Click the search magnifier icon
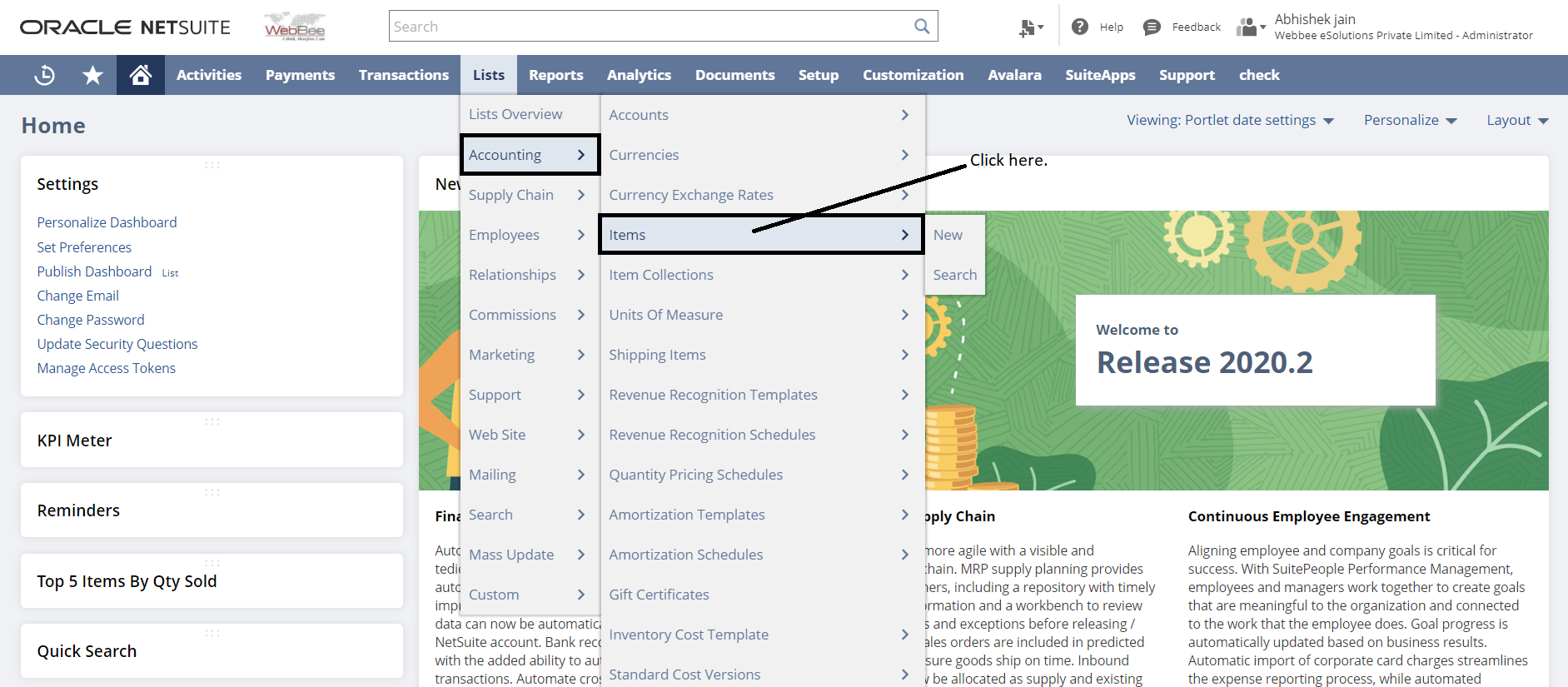Viewport: 1568px width, 687px height. click(x=921, y=26)
